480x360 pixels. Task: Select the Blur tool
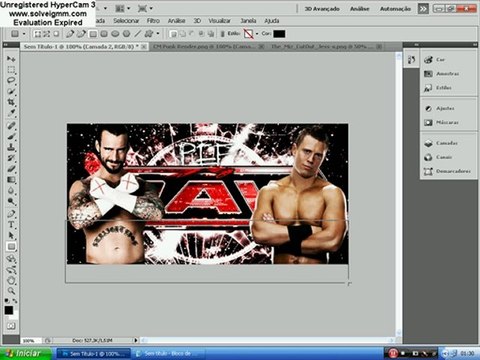(x=11, y=190)
